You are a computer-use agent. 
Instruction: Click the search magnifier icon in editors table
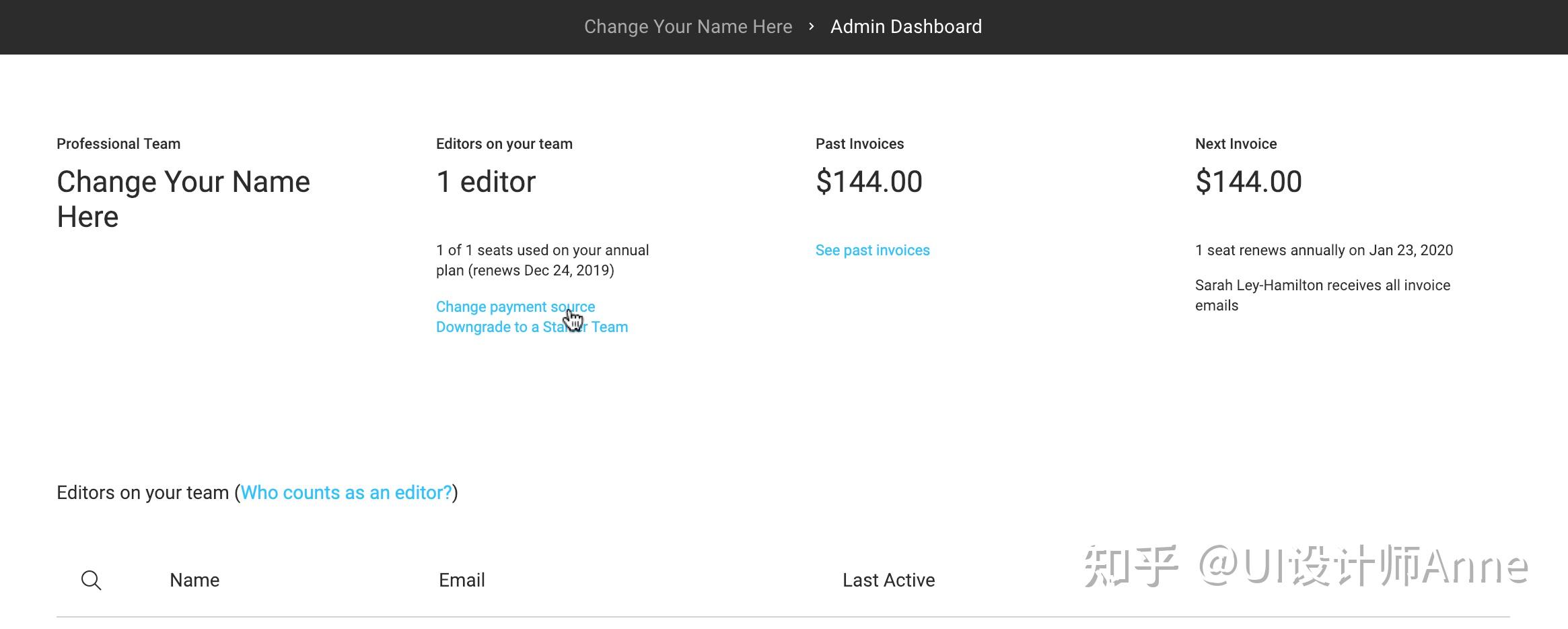91,580
